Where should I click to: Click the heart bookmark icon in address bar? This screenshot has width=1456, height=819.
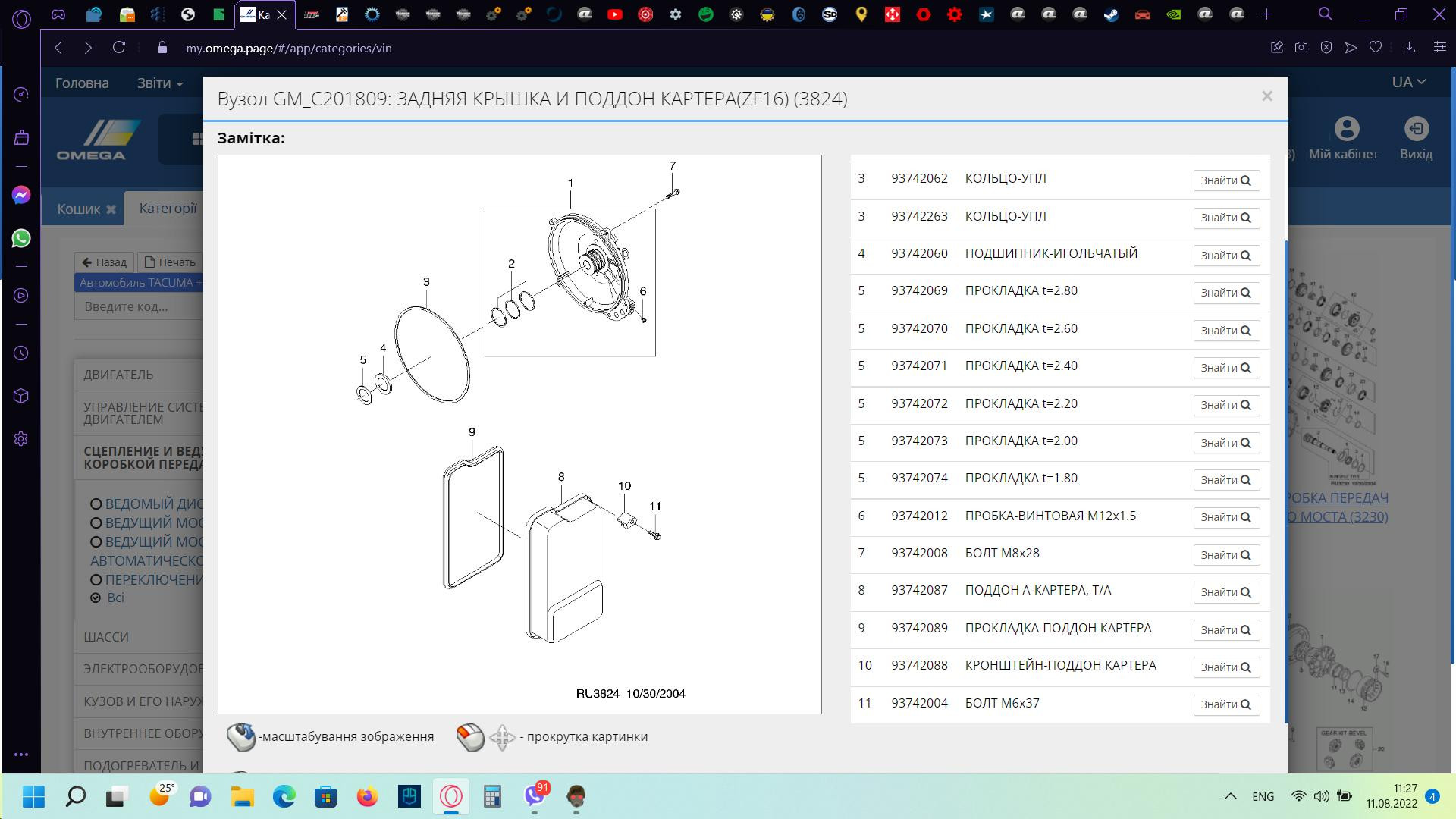1376,48
